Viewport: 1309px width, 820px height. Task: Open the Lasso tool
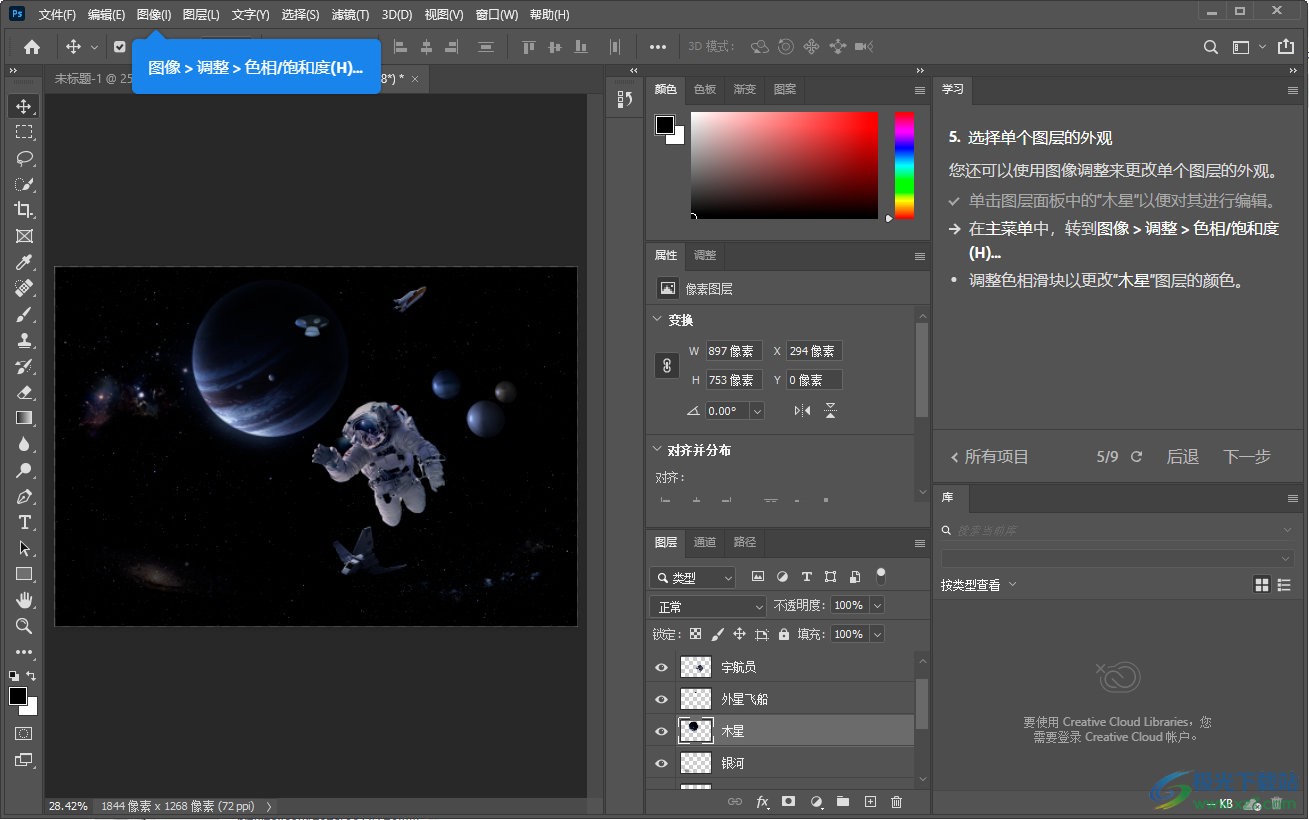[x=23, y=157]
